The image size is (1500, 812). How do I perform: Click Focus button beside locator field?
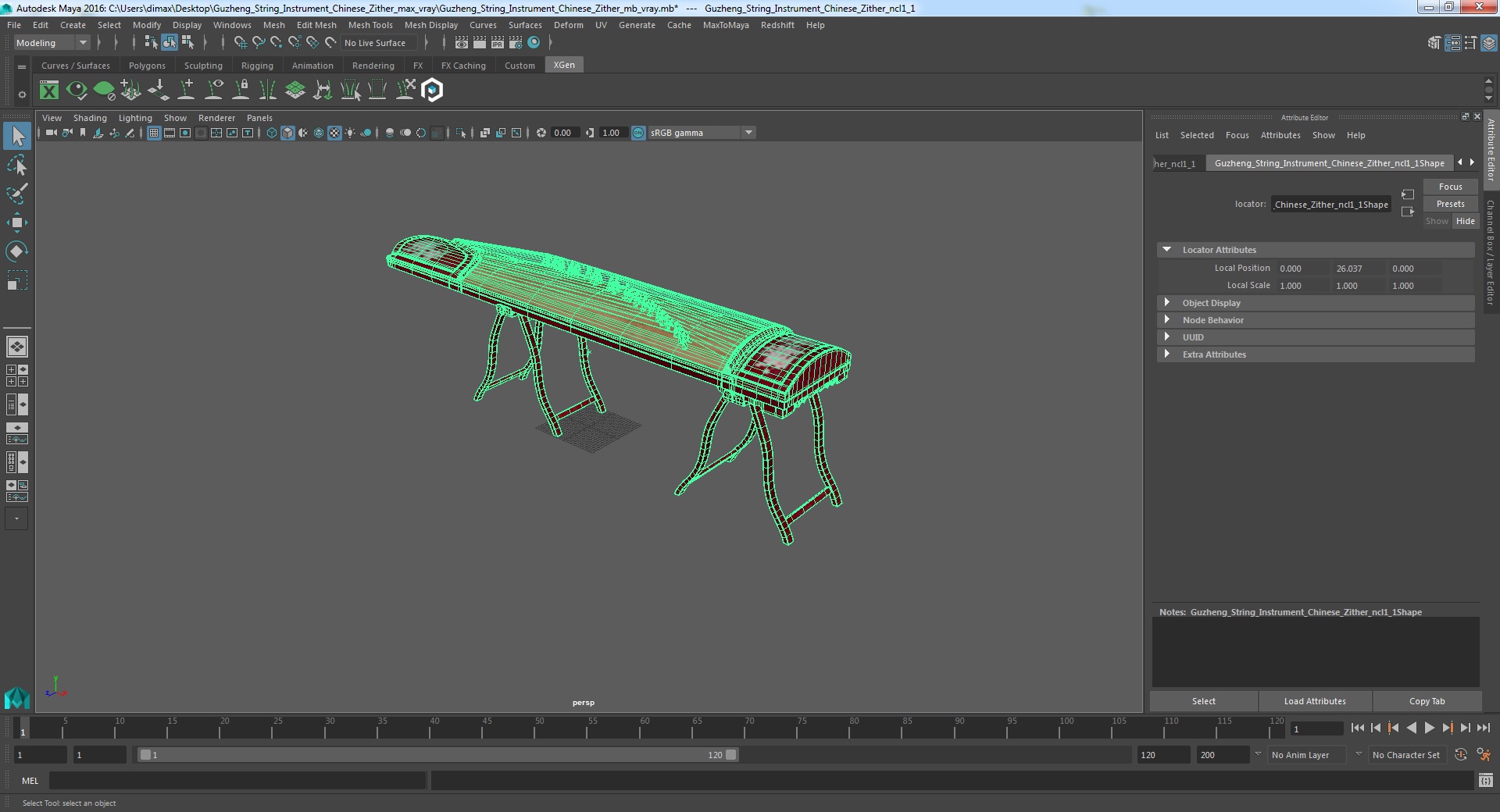click(x=1450, y=187)
